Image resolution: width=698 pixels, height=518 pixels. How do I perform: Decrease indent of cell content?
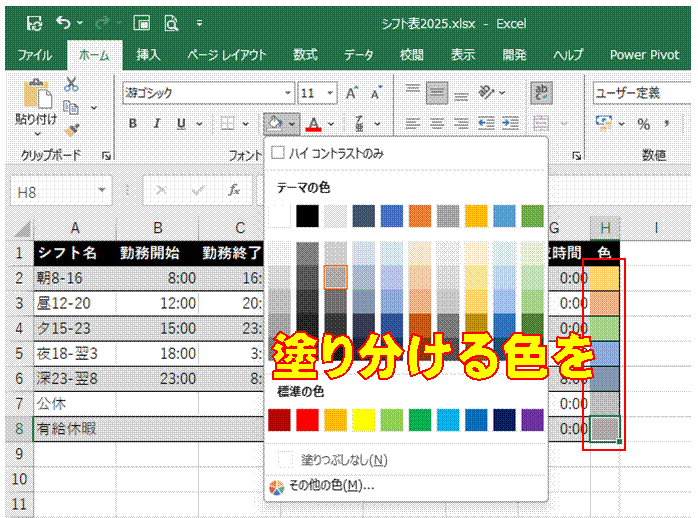click(486, 123)
